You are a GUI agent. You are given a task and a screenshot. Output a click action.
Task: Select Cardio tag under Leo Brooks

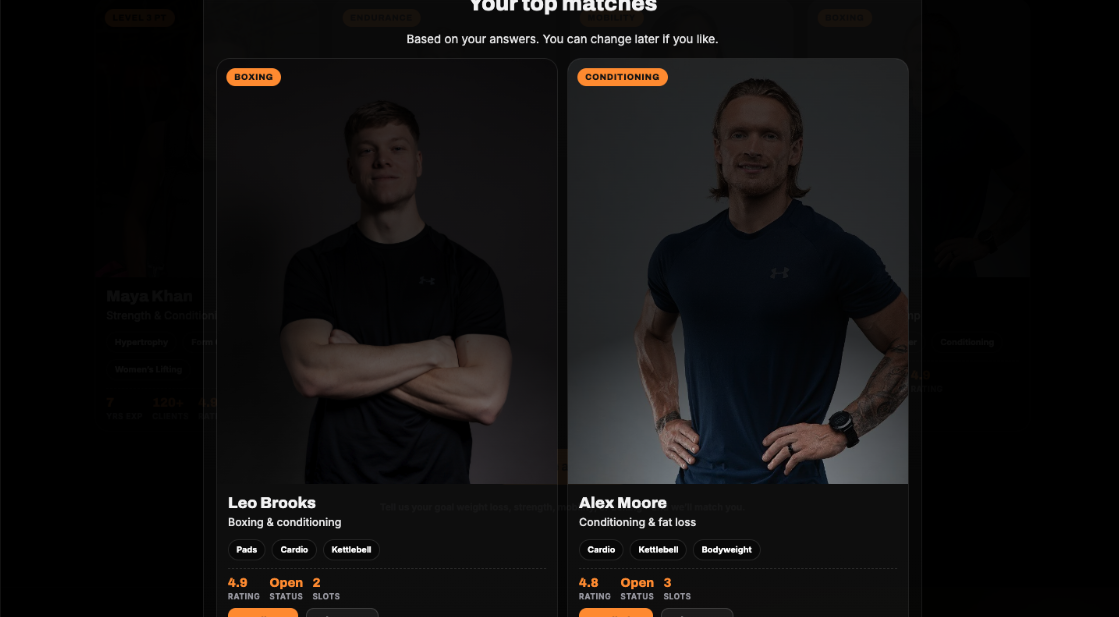[x=294, y=550]
